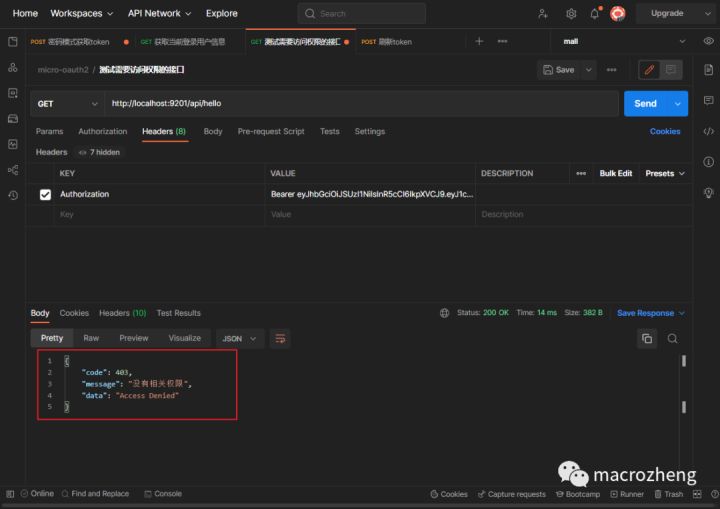Open the Tests tab
720x509 pixels.
(x=330, y=131)
